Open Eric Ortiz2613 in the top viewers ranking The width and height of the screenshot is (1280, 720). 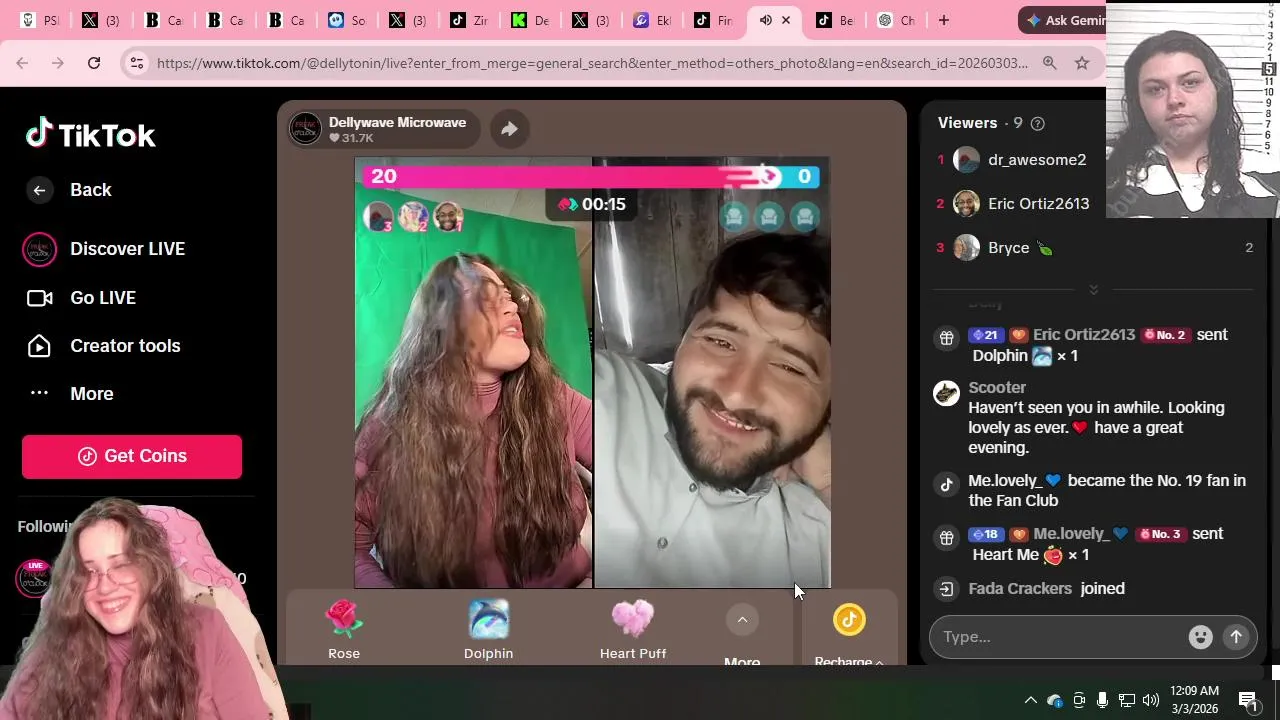(x=1038, y=204)
